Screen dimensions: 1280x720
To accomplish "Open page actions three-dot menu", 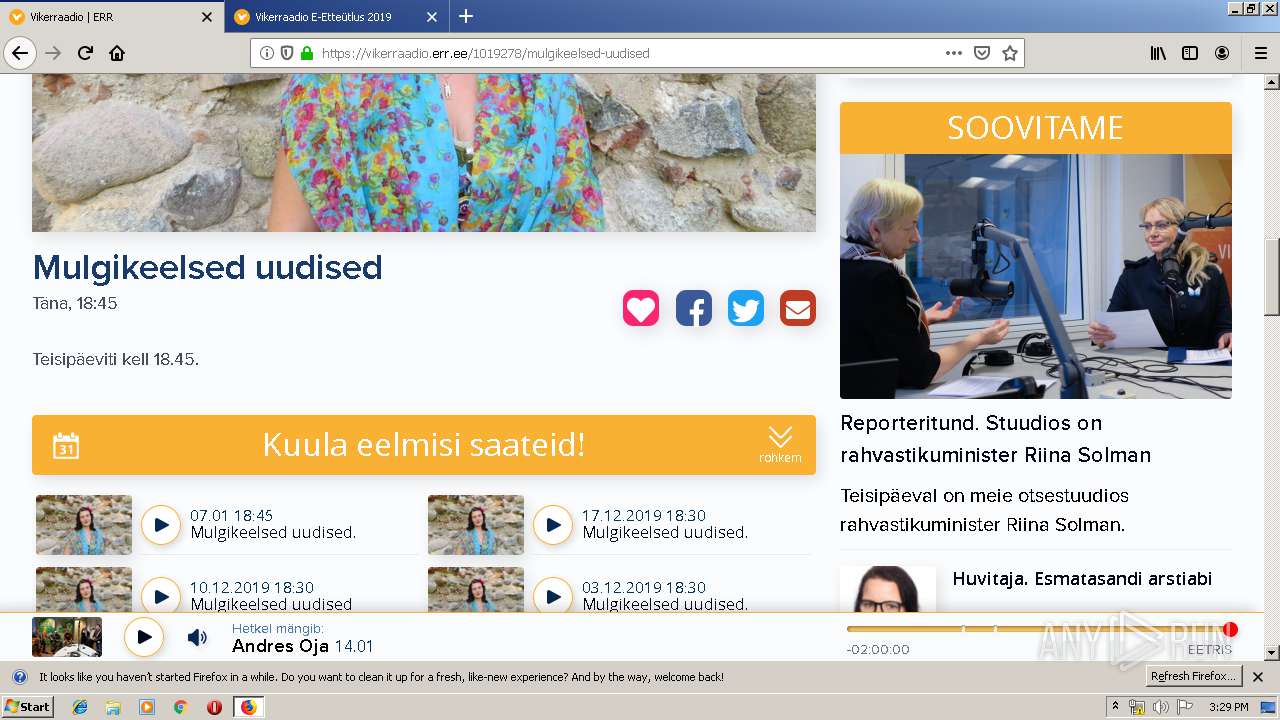I will (954, 53).
